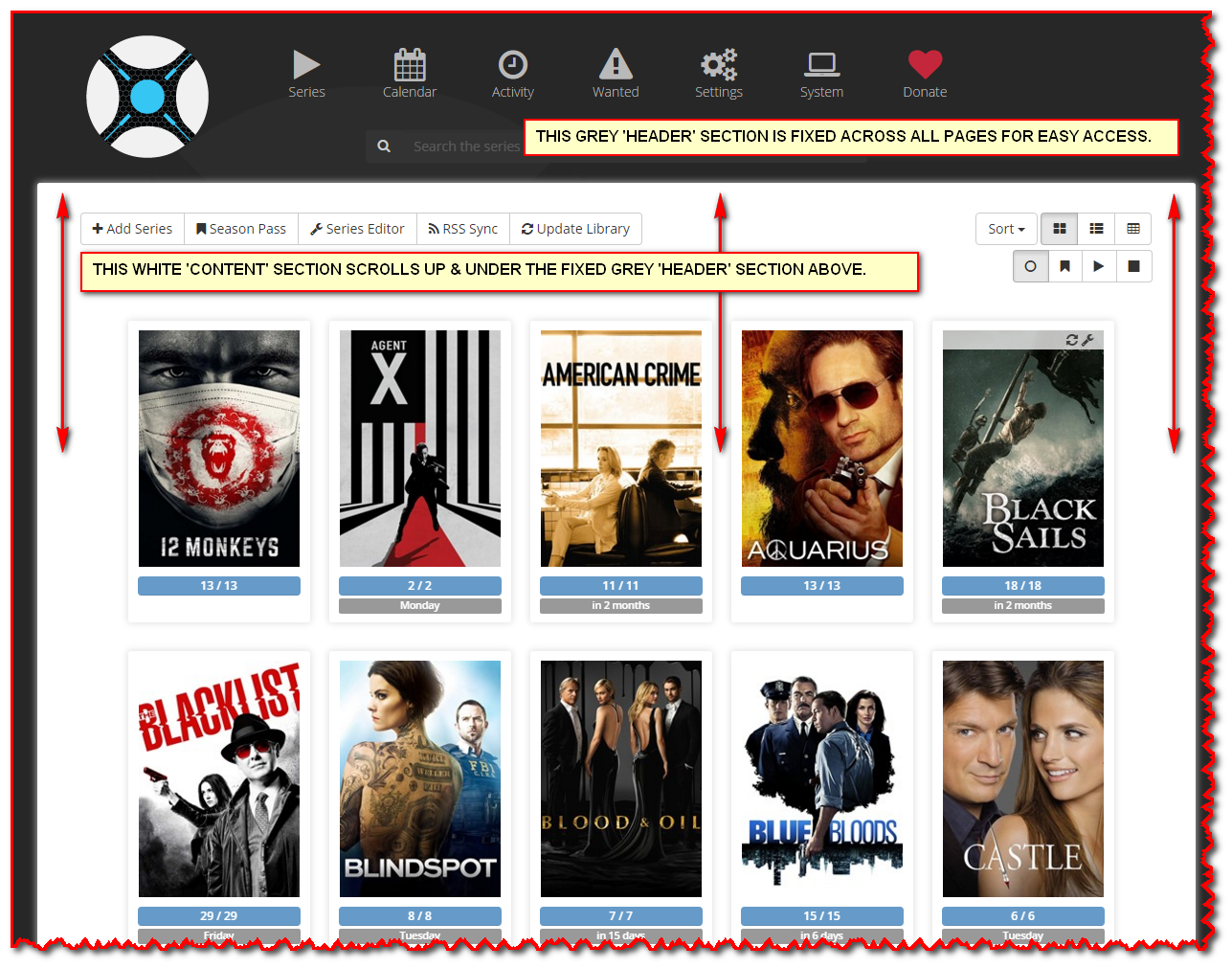This screenshot has height=968, width=1232.
Task: Select the circle 'all' filter button
Action: 1030,266
